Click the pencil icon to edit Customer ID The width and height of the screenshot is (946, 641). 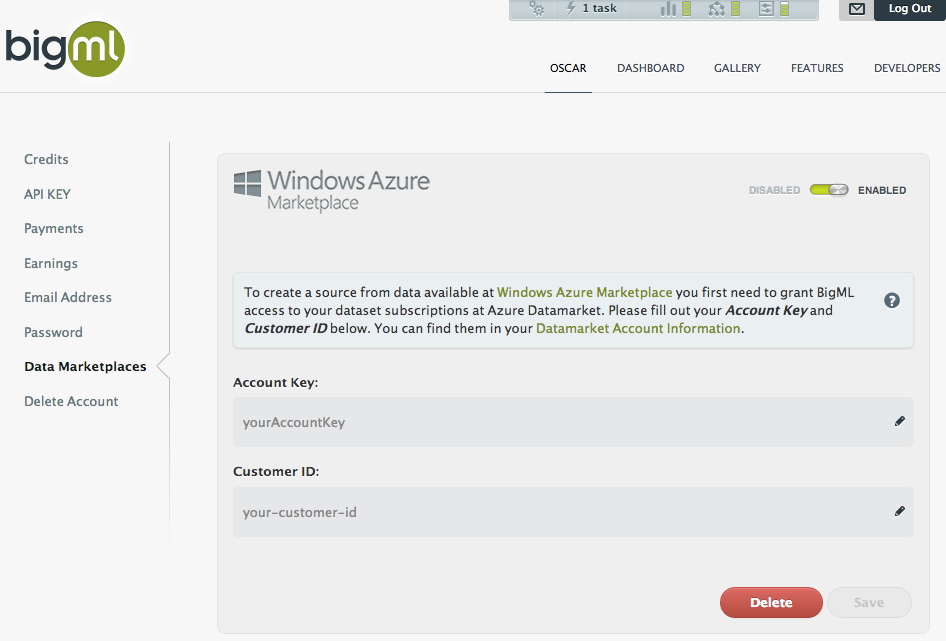tap(899, 511)
